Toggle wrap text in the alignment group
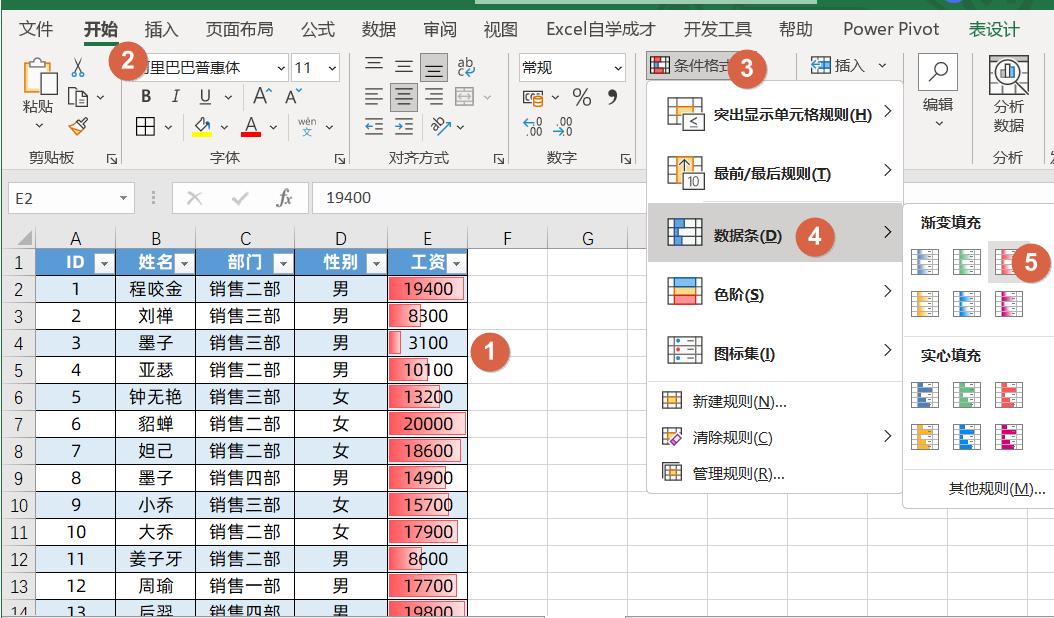This screenshot has height=618, width=1054. pyautogui.click(x=466, y=66)
